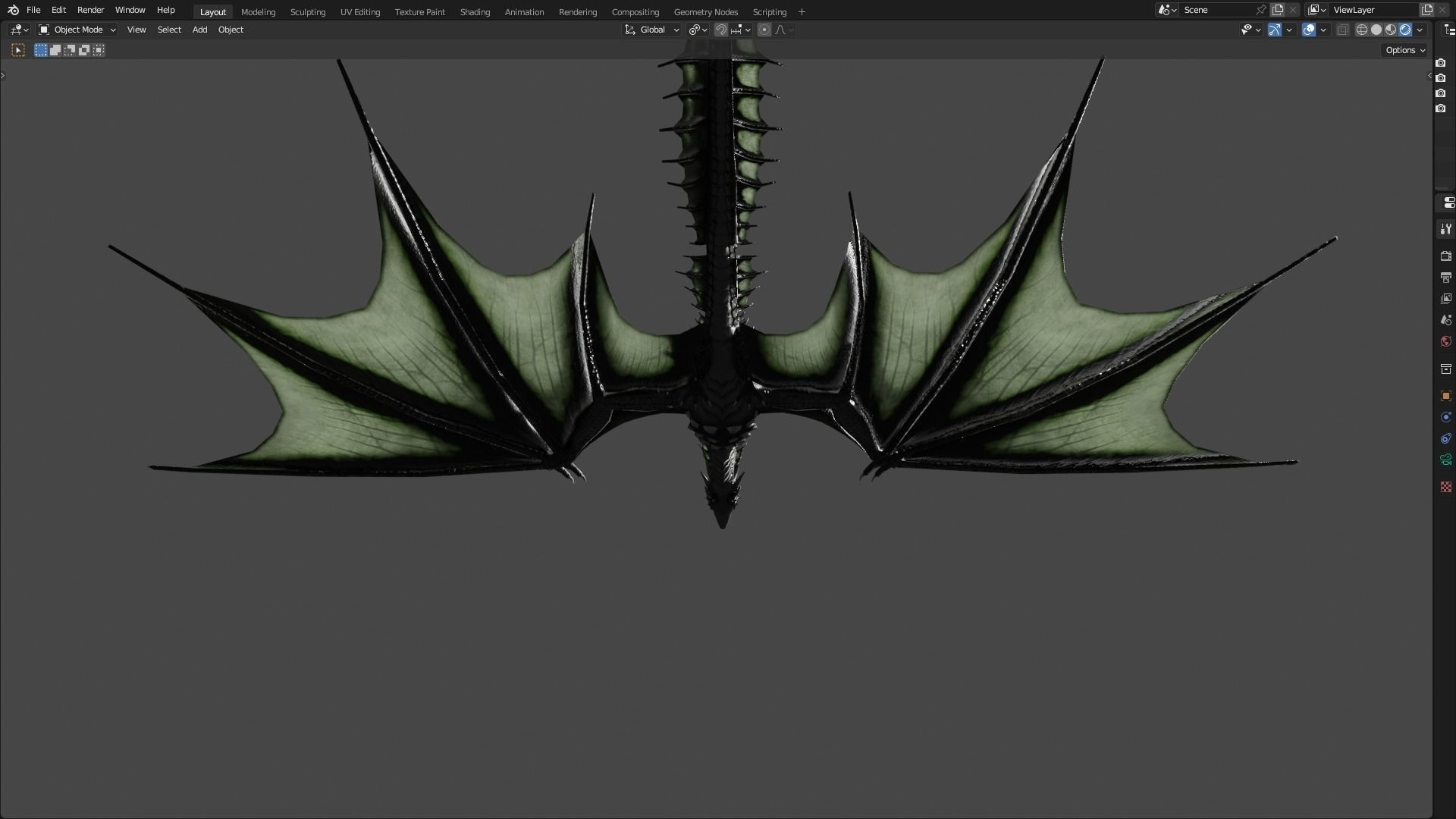The width and height of the screenshot is (1456, 819).
Task: Create a new scene with duplicate icon
Action: tap(1278, 10)
